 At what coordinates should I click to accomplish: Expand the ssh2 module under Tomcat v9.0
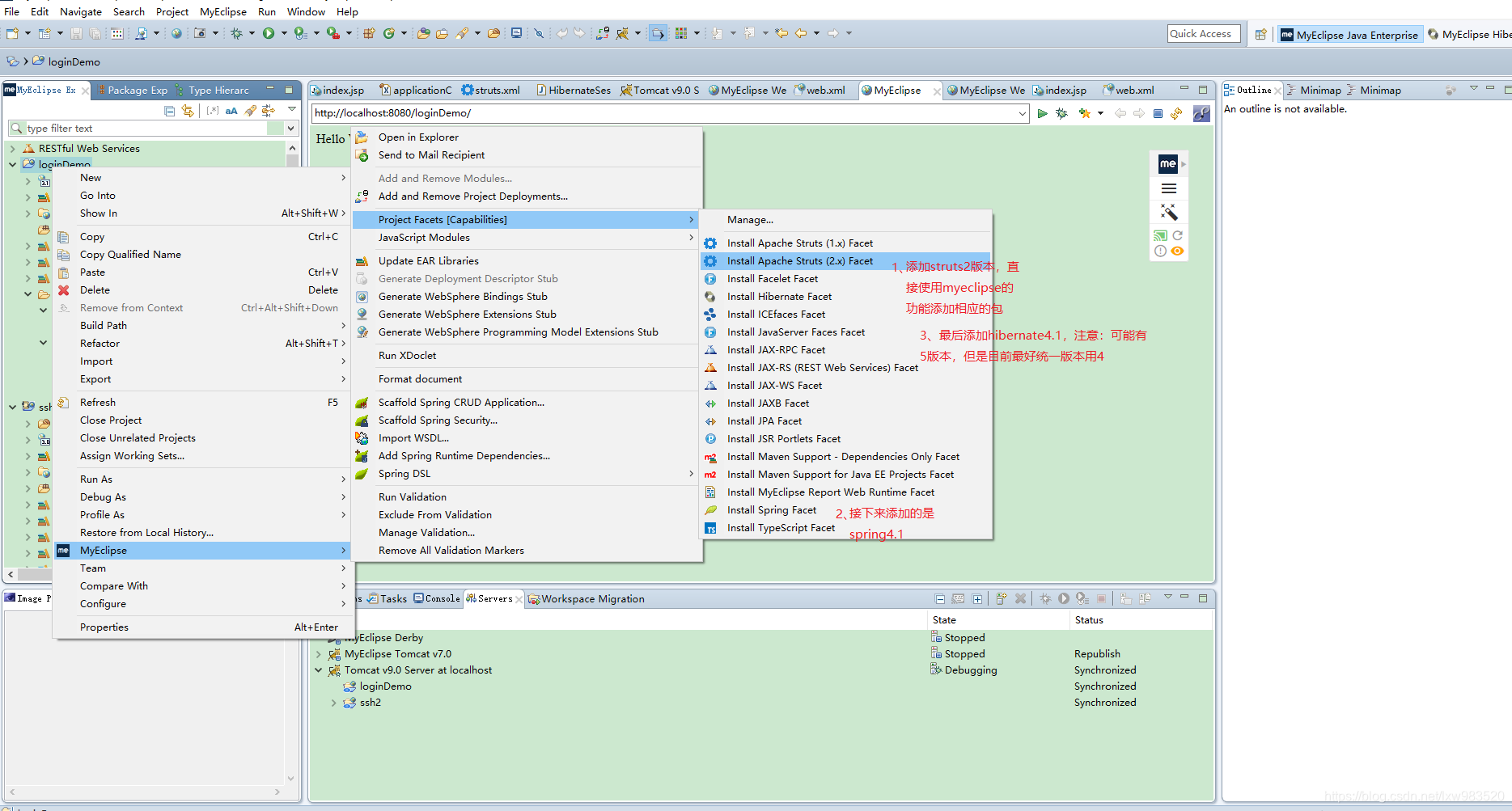(x=334, y=703)
